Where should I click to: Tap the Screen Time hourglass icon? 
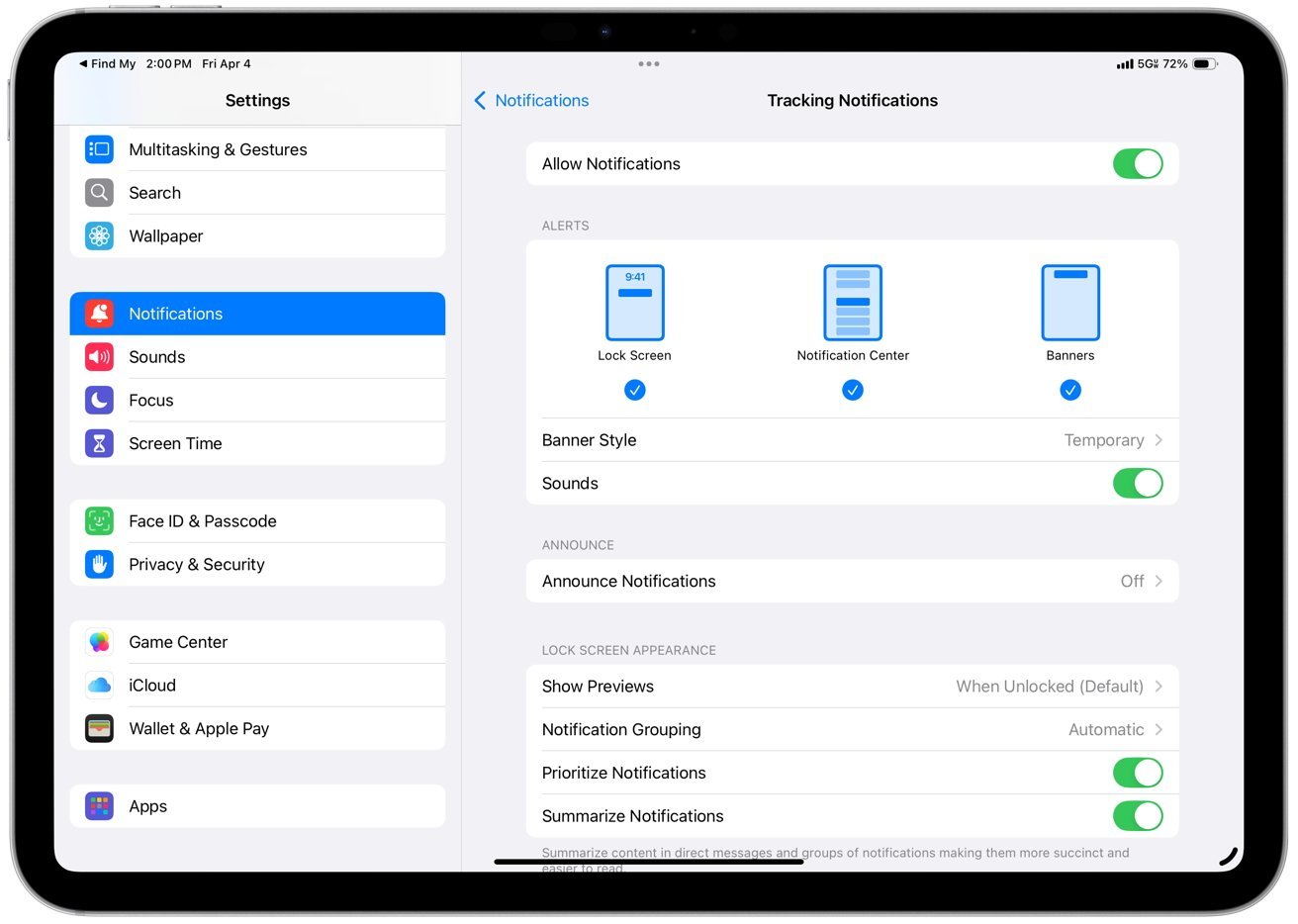(99, 444)
